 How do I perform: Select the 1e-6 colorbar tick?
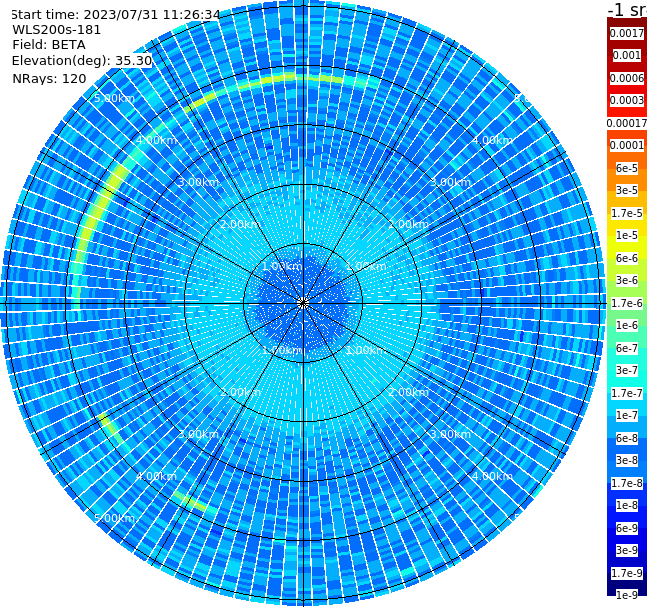[x=627, y=325]
